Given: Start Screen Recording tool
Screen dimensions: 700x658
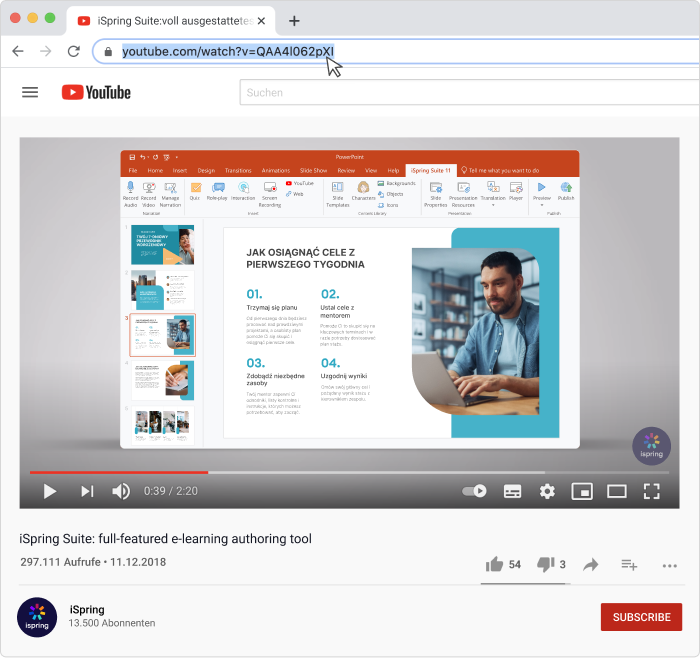Looking at the screenshot, I should [x=270, y=195].
